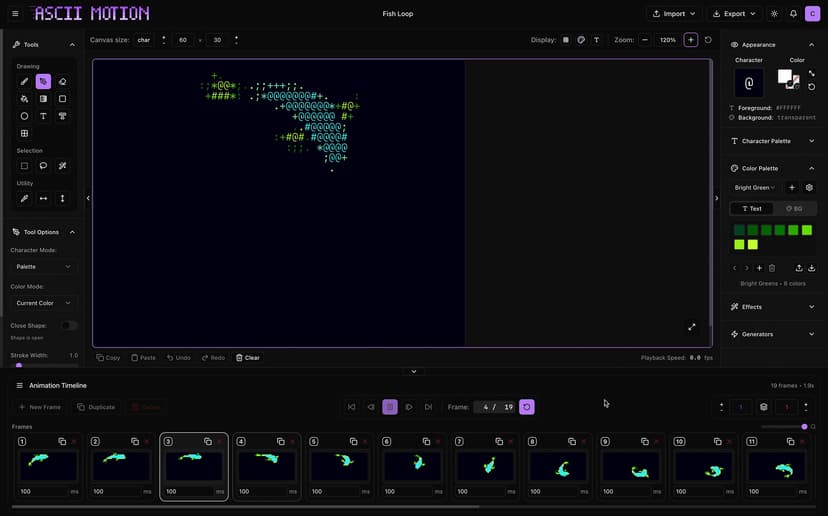The height and width of the screenshot is (516, 828).
Task: Select the Lasso selection tool
Action: (x=43, y=166)
